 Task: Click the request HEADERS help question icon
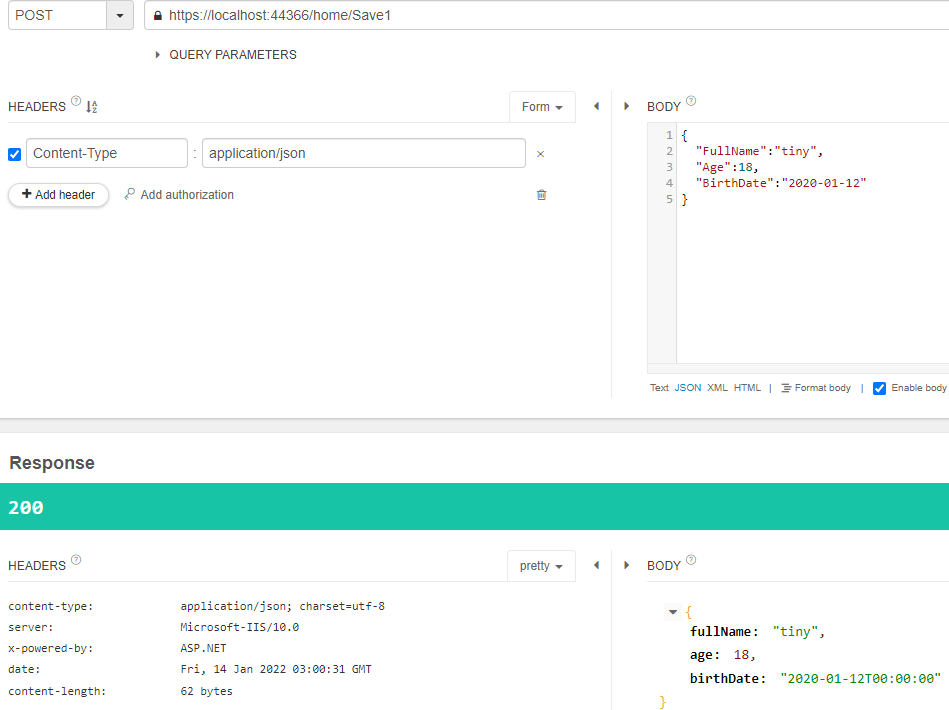[x=76, y=100]
